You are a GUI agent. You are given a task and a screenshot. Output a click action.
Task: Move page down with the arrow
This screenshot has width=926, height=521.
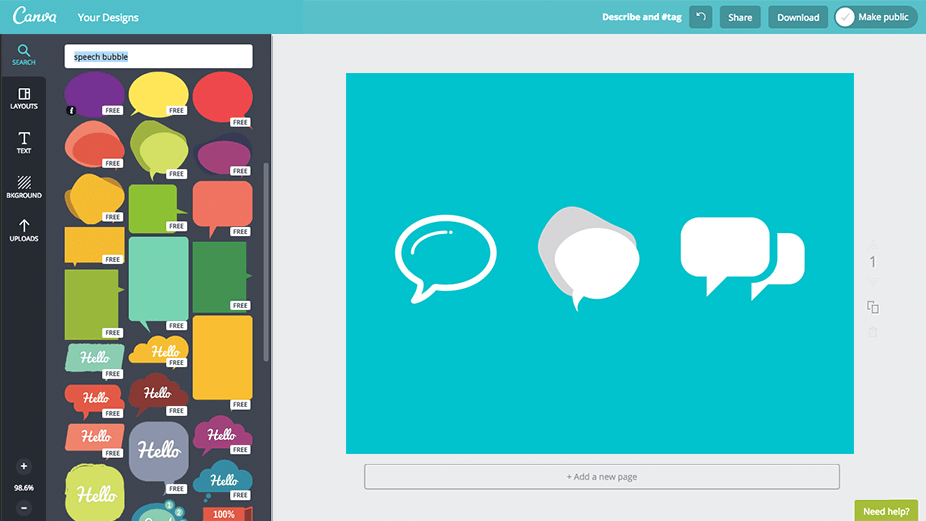pyautogui.click(x=873, y=281)
